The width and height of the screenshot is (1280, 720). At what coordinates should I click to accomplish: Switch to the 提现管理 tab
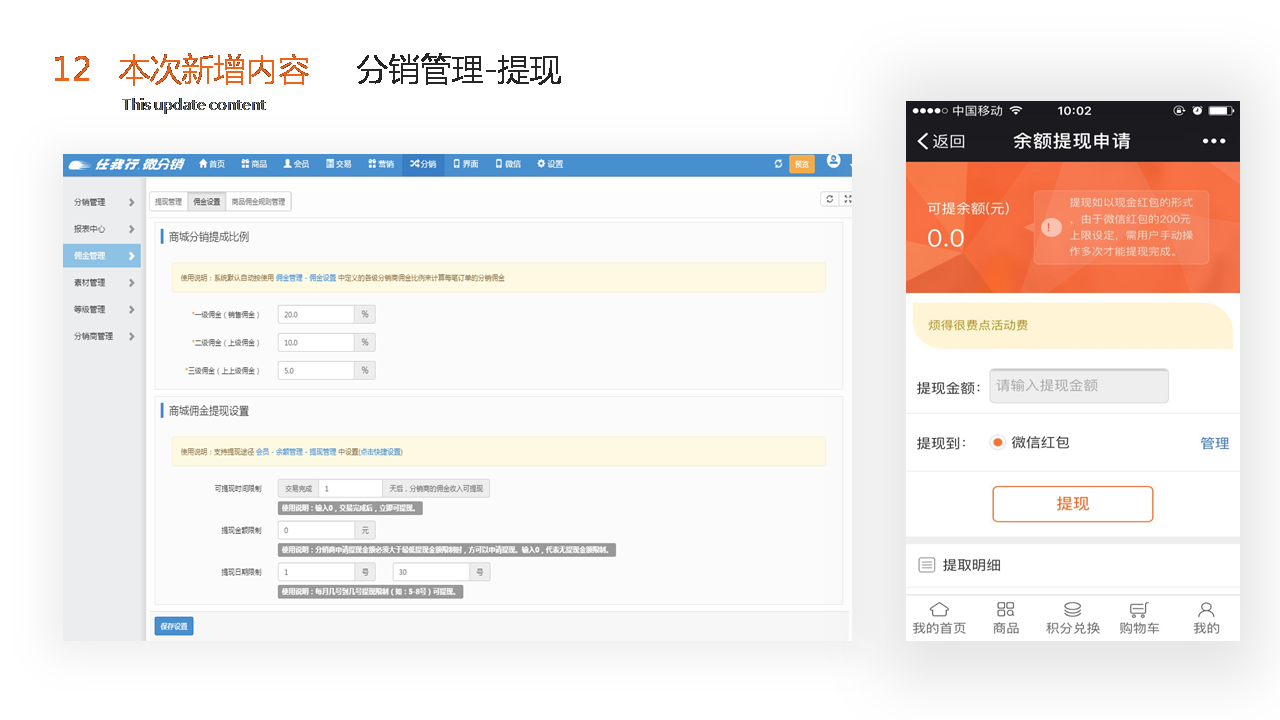tap(168, 202)
